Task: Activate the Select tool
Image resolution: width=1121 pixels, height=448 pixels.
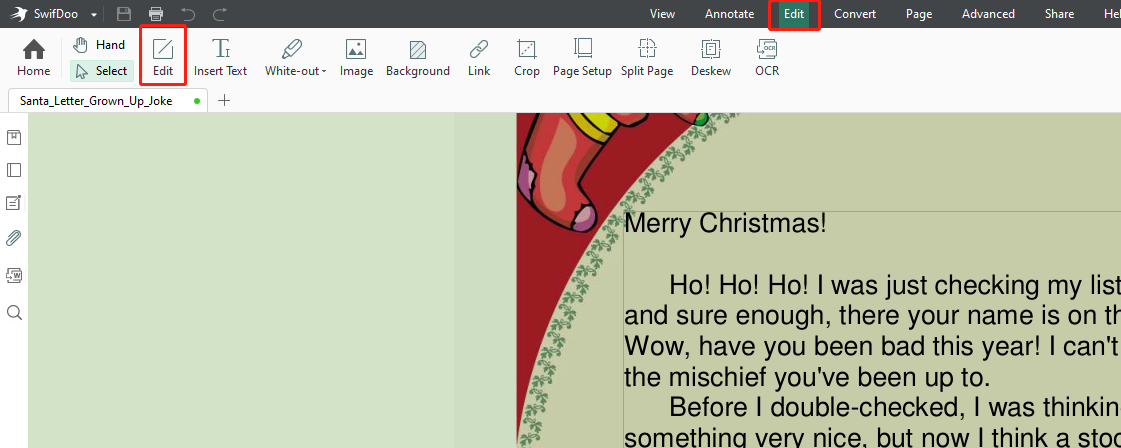Action: click(102, 71)
